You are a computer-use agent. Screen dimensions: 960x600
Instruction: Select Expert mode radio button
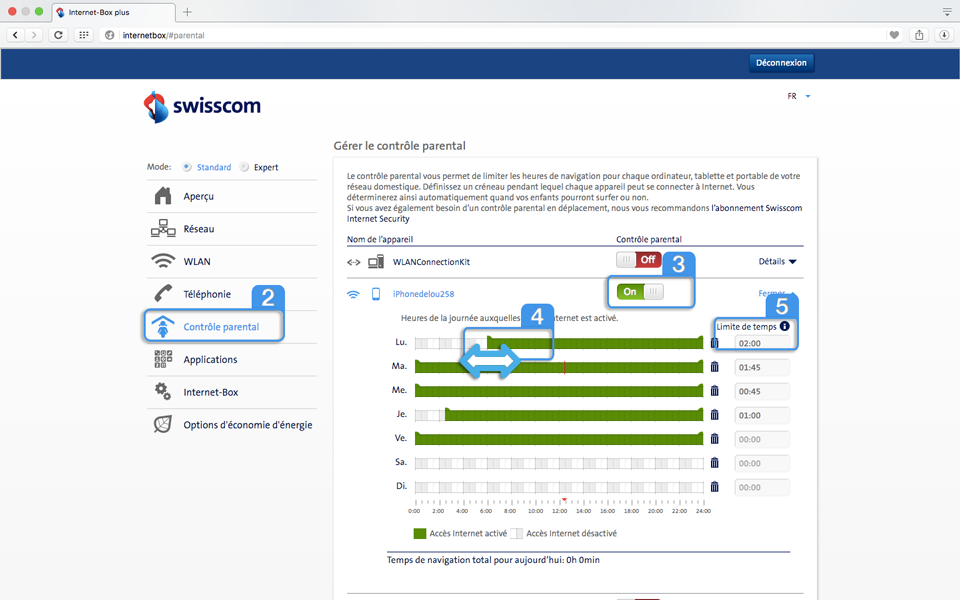pyautogui.click(x=244, y=167)
